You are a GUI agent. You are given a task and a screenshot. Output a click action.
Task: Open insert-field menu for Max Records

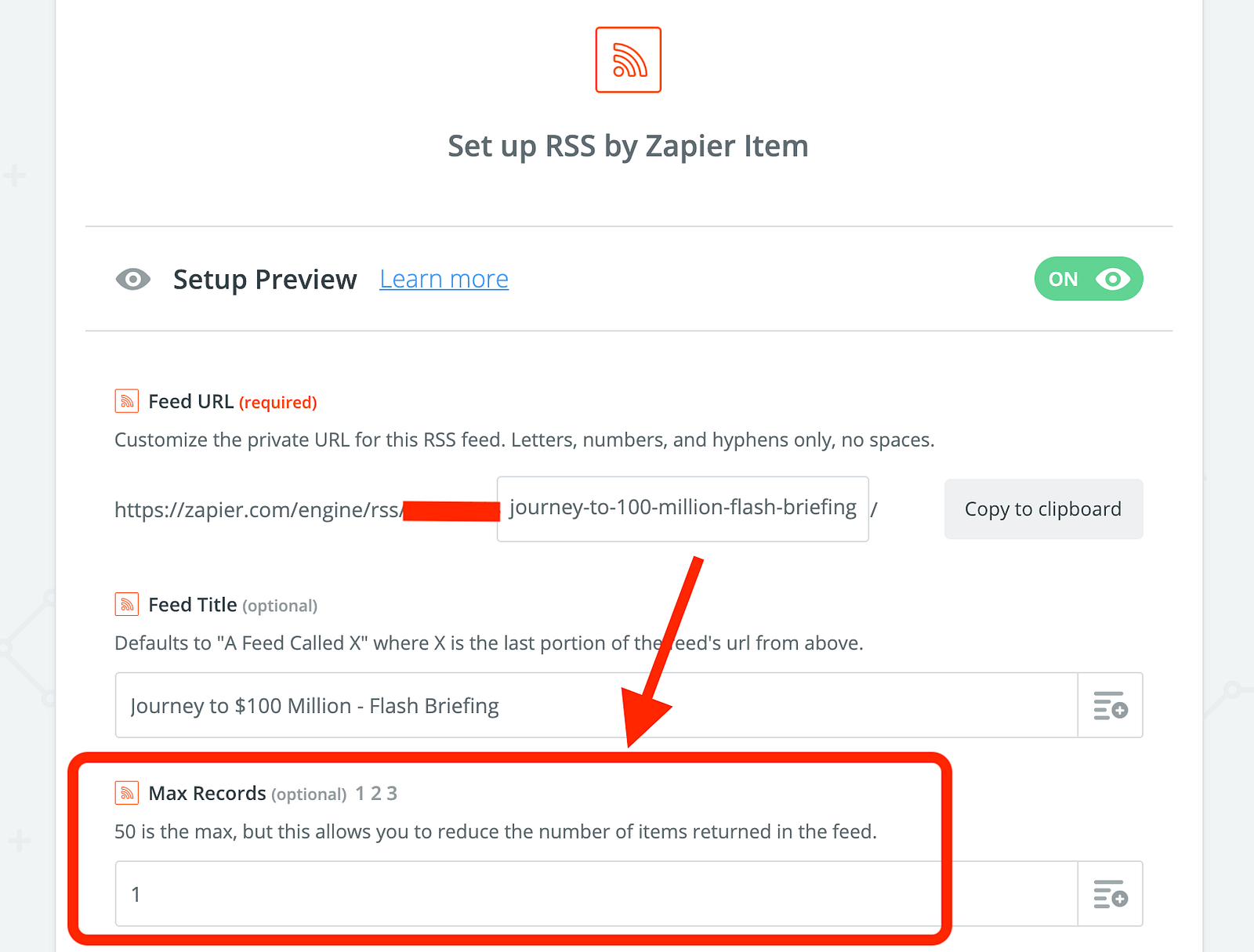(x=1110, y=894)
